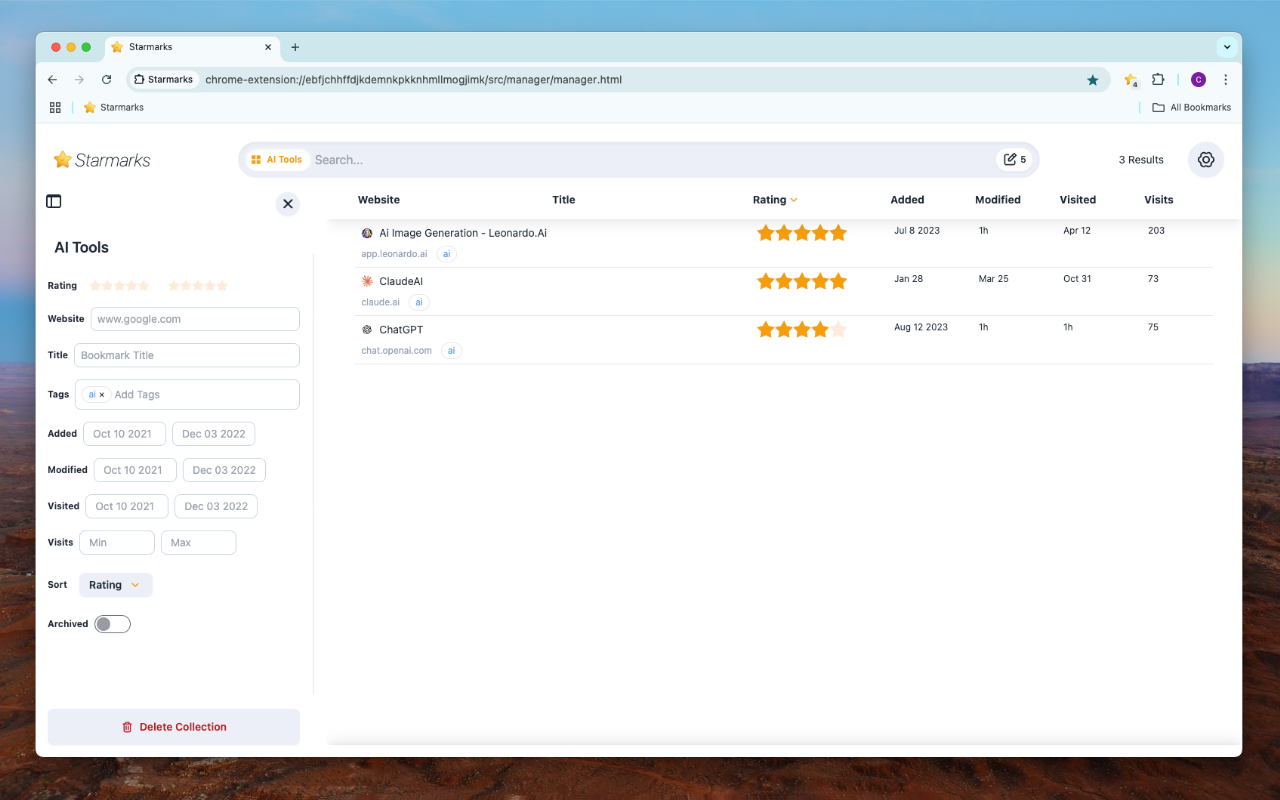
Task: Click the Website filter field
Action: pos(195,319)
